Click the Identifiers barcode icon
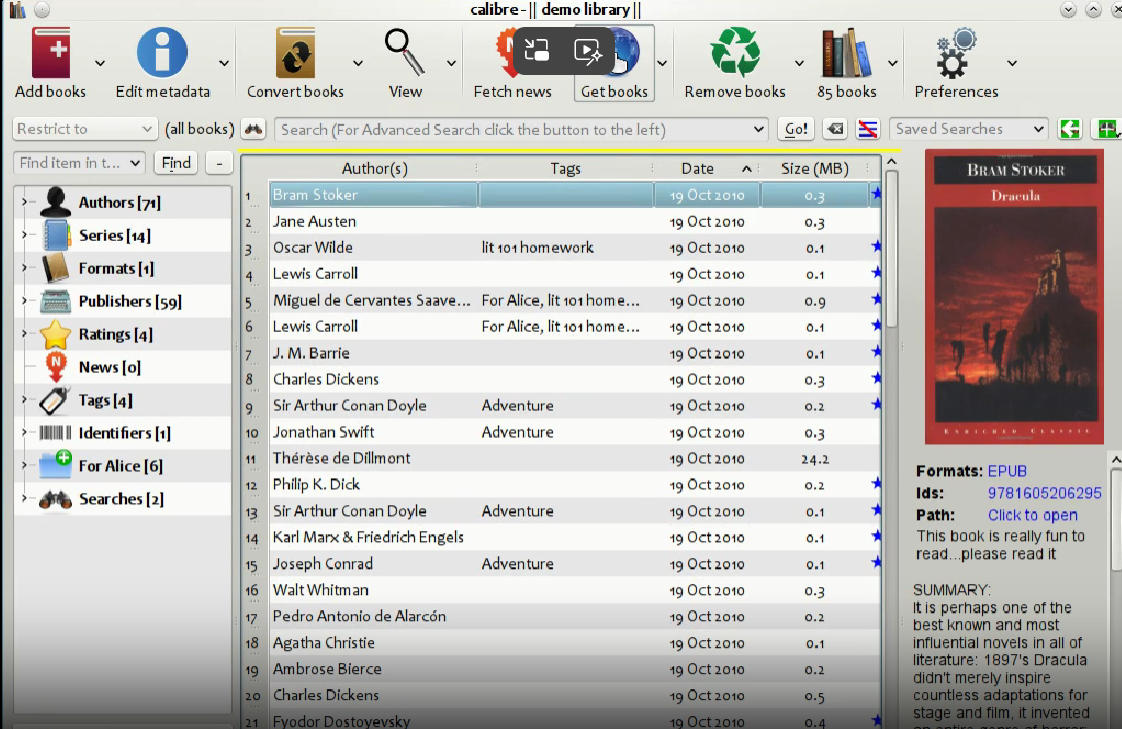The height and width of the screenshot is (729, 1122). coord(55,433)
